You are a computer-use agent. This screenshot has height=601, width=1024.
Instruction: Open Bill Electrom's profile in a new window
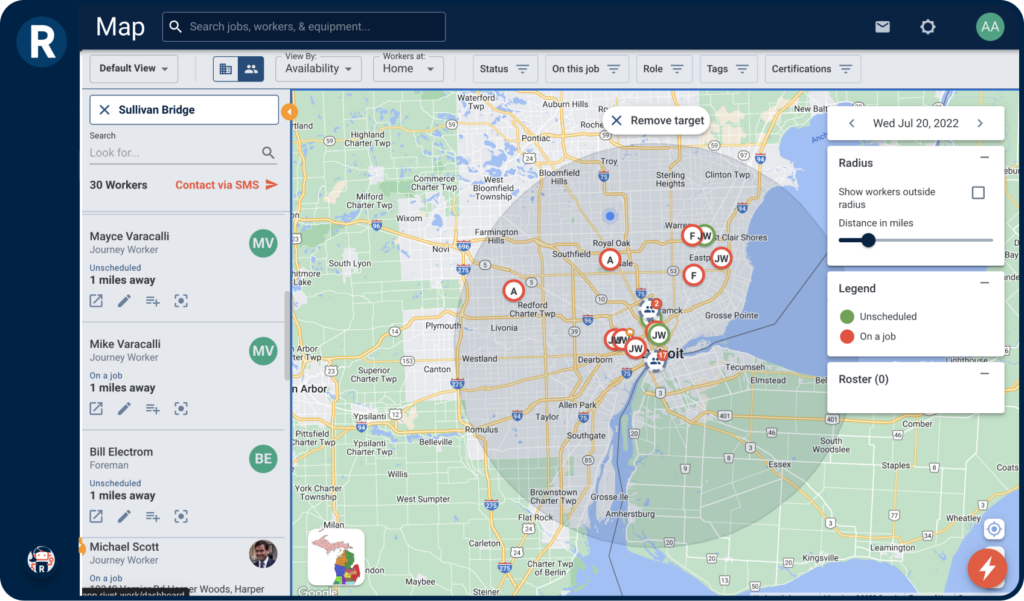[96, 516]
